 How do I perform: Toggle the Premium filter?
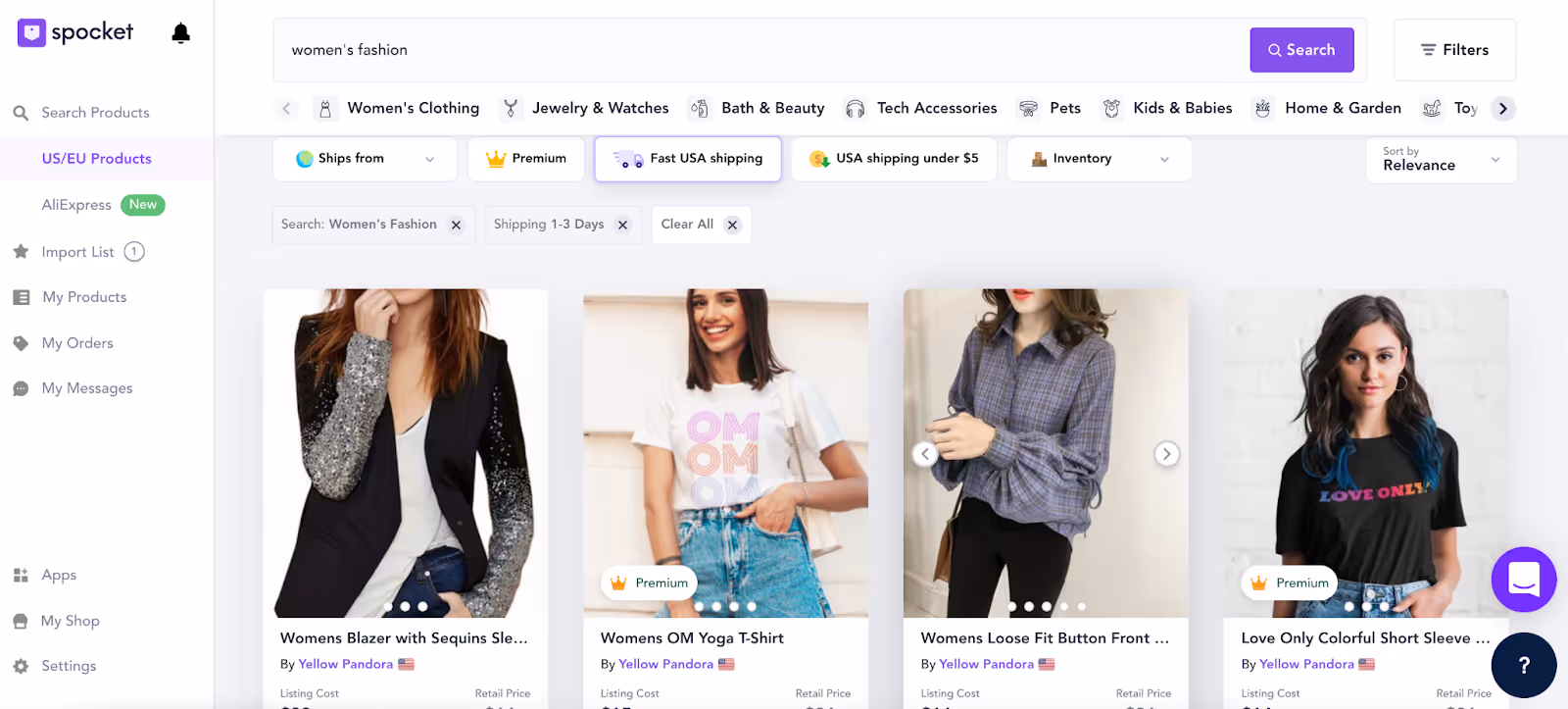click(x=526, y=159)
